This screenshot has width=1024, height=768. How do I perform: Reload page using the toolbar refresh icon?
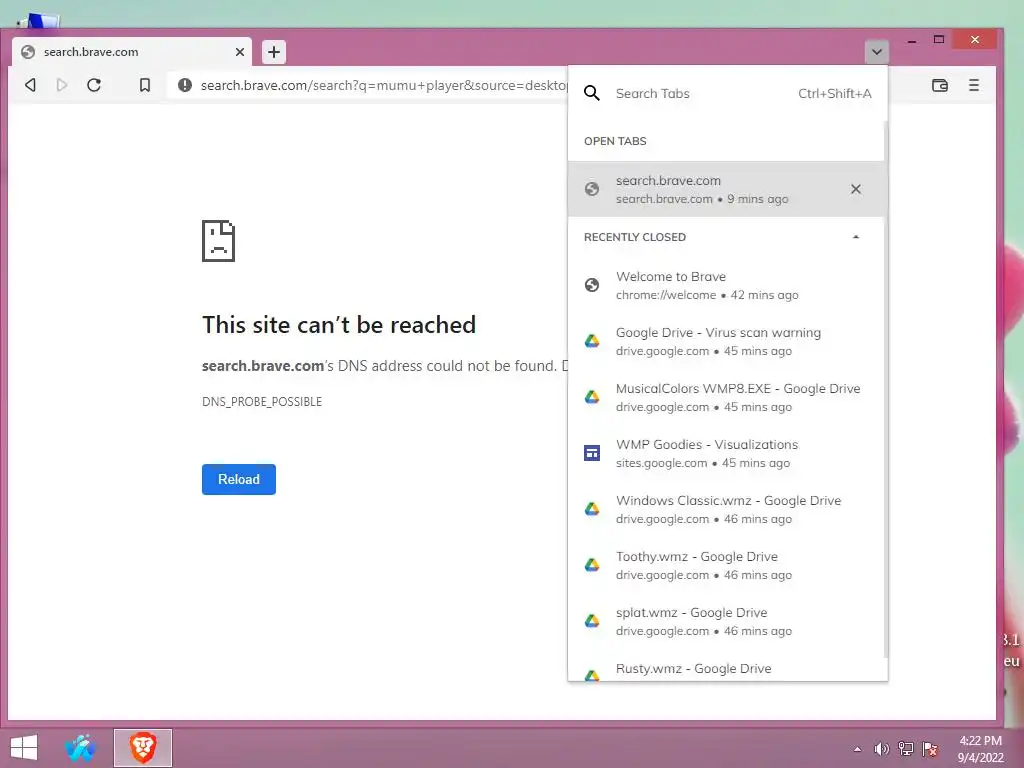tap(94, 85)
